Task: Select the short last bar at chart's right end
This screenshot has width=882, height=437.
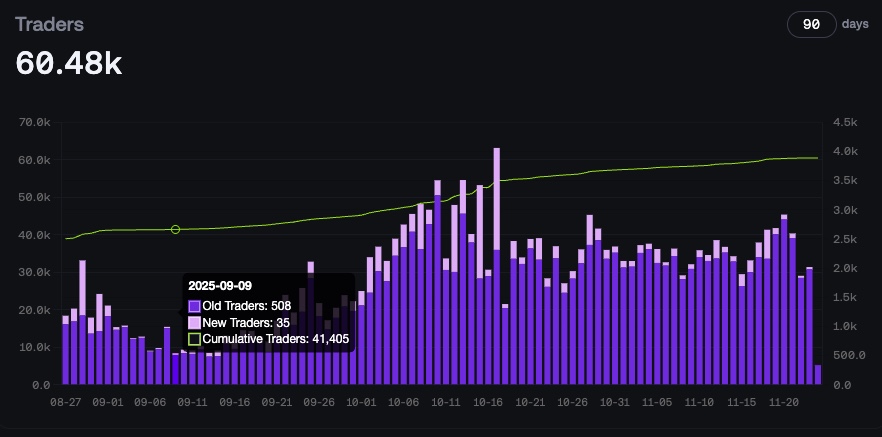Action: tap(818, 375)
